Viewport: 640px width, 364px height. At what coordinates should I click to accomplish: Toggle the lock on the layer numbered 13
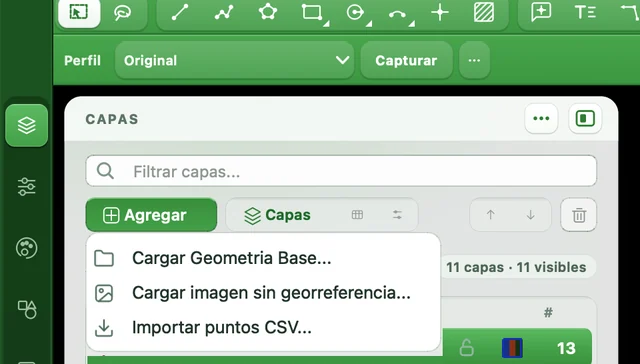(467, 348)
